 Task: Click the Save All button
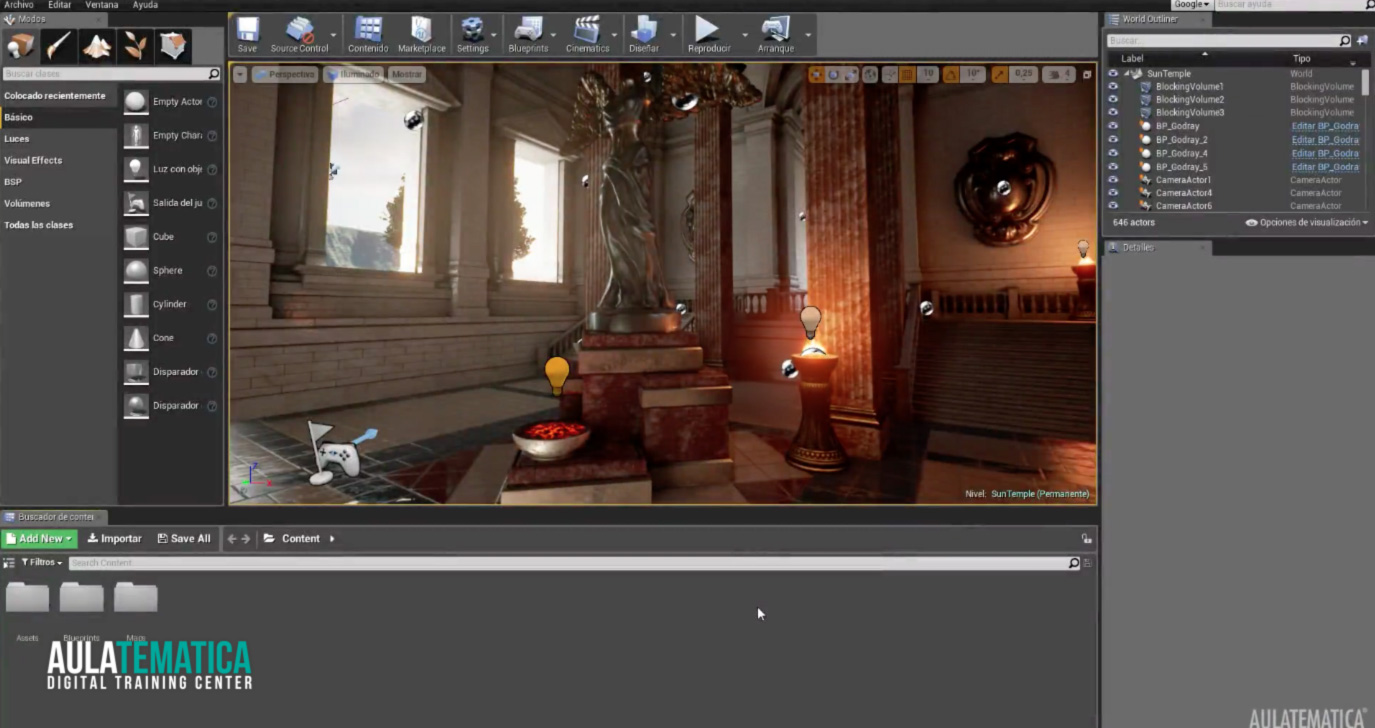[184, 539]
